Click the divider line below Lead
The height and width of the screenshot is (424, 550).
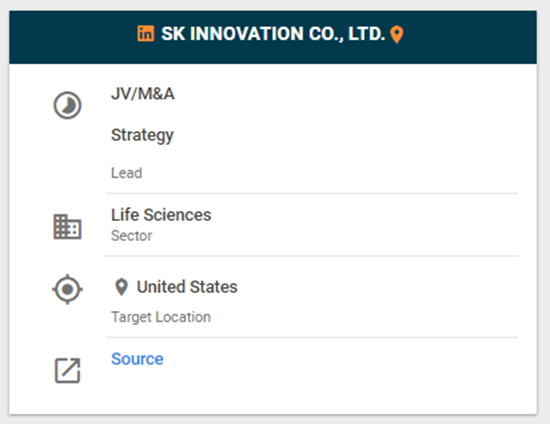coord(312,193)
